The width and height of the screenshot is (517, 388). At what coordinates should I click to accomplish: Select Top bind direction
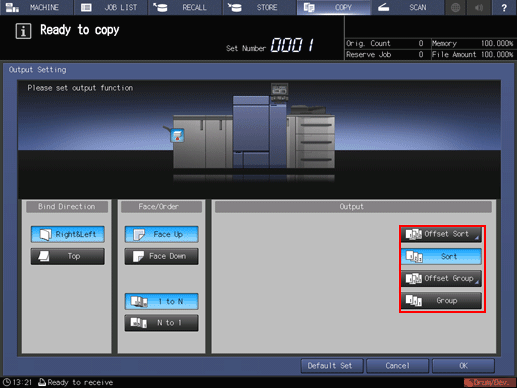pyautogui.click(x=68, y=256)
